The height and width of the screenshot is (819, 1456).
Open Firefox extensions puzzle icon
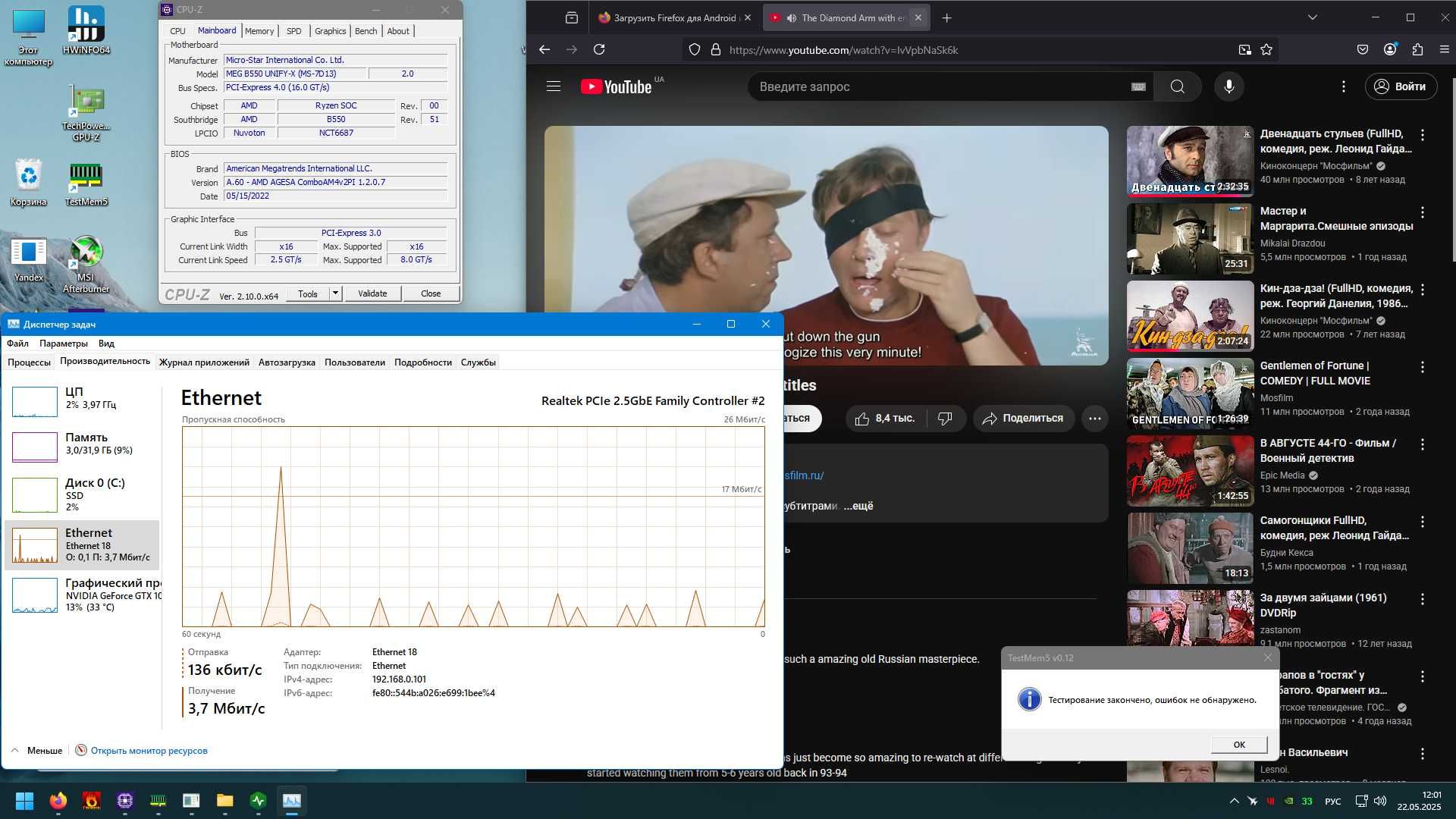1417,49
